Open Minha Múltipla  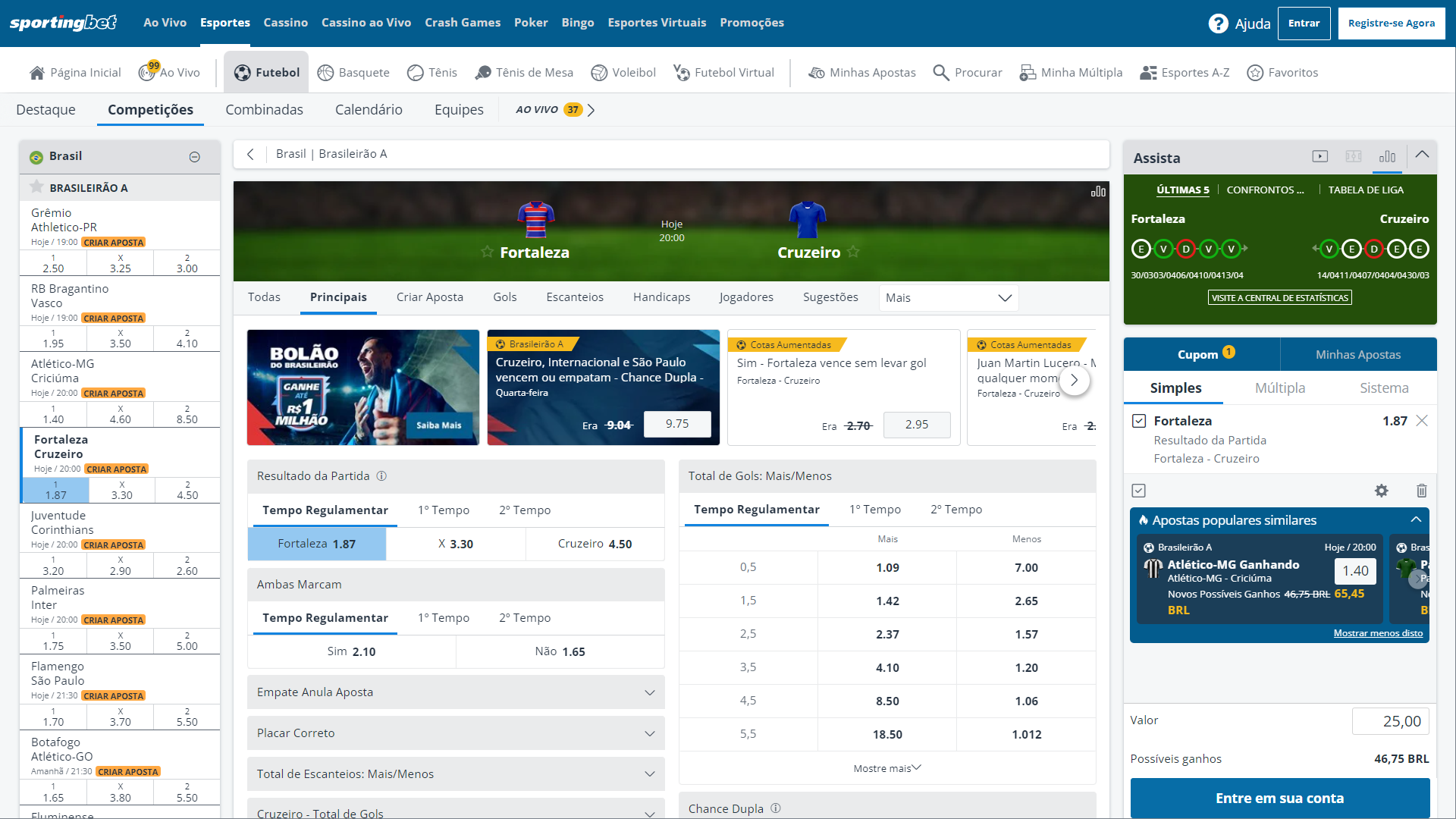1071,73
